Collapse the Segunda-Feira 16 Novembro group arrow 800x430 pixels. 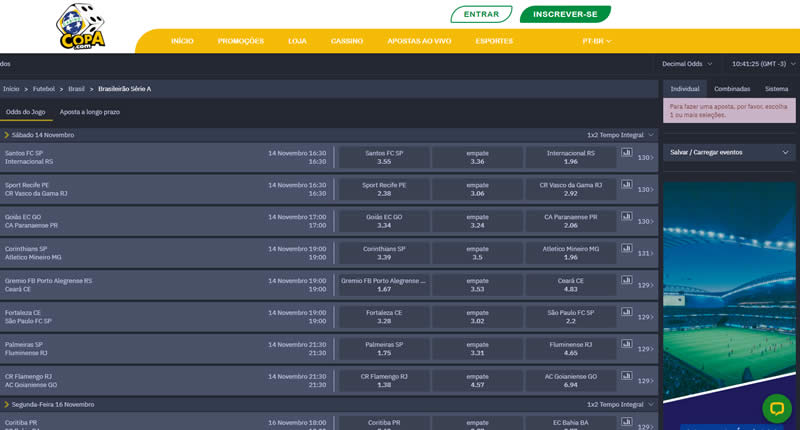(x=7, y=404)
